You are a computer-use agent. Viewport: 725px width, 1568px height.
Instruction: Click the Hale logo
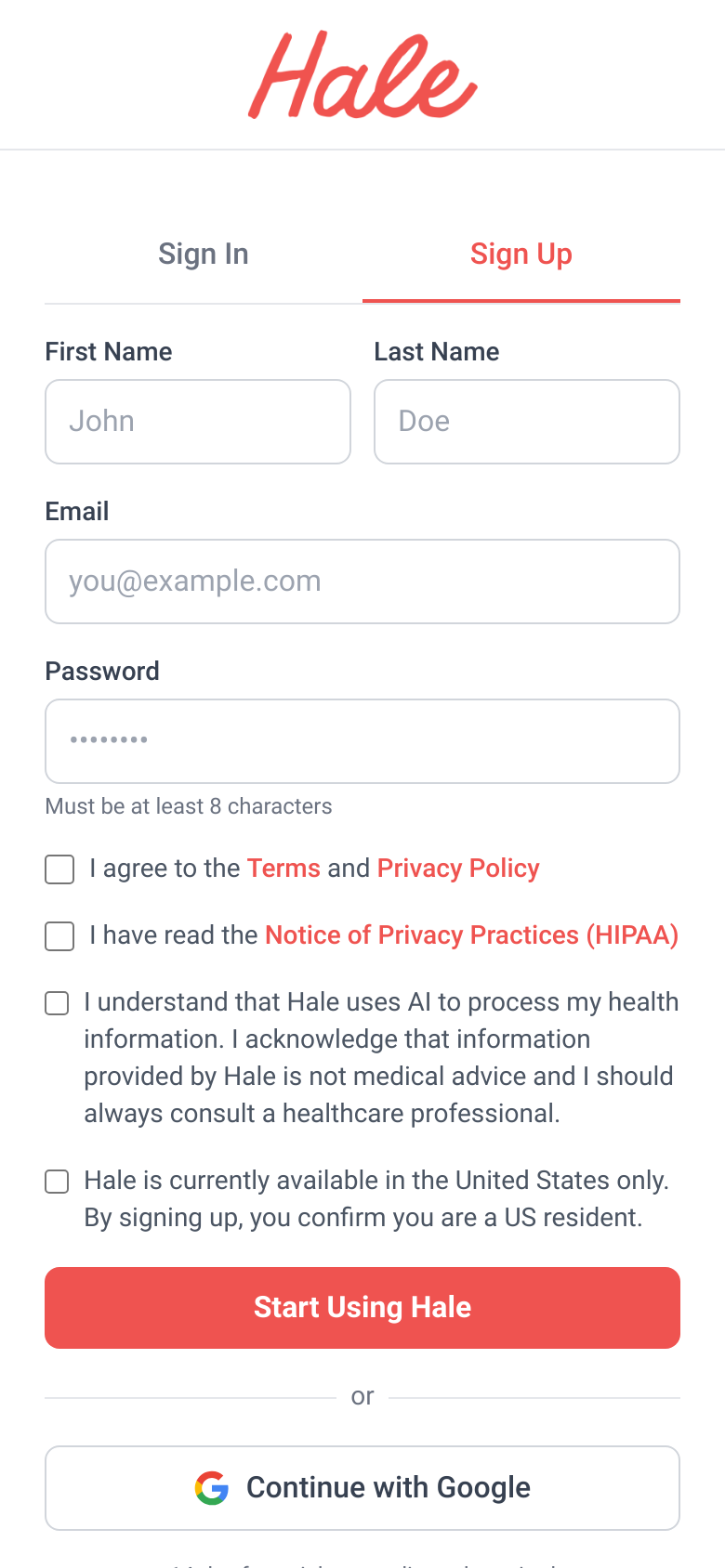362,74
